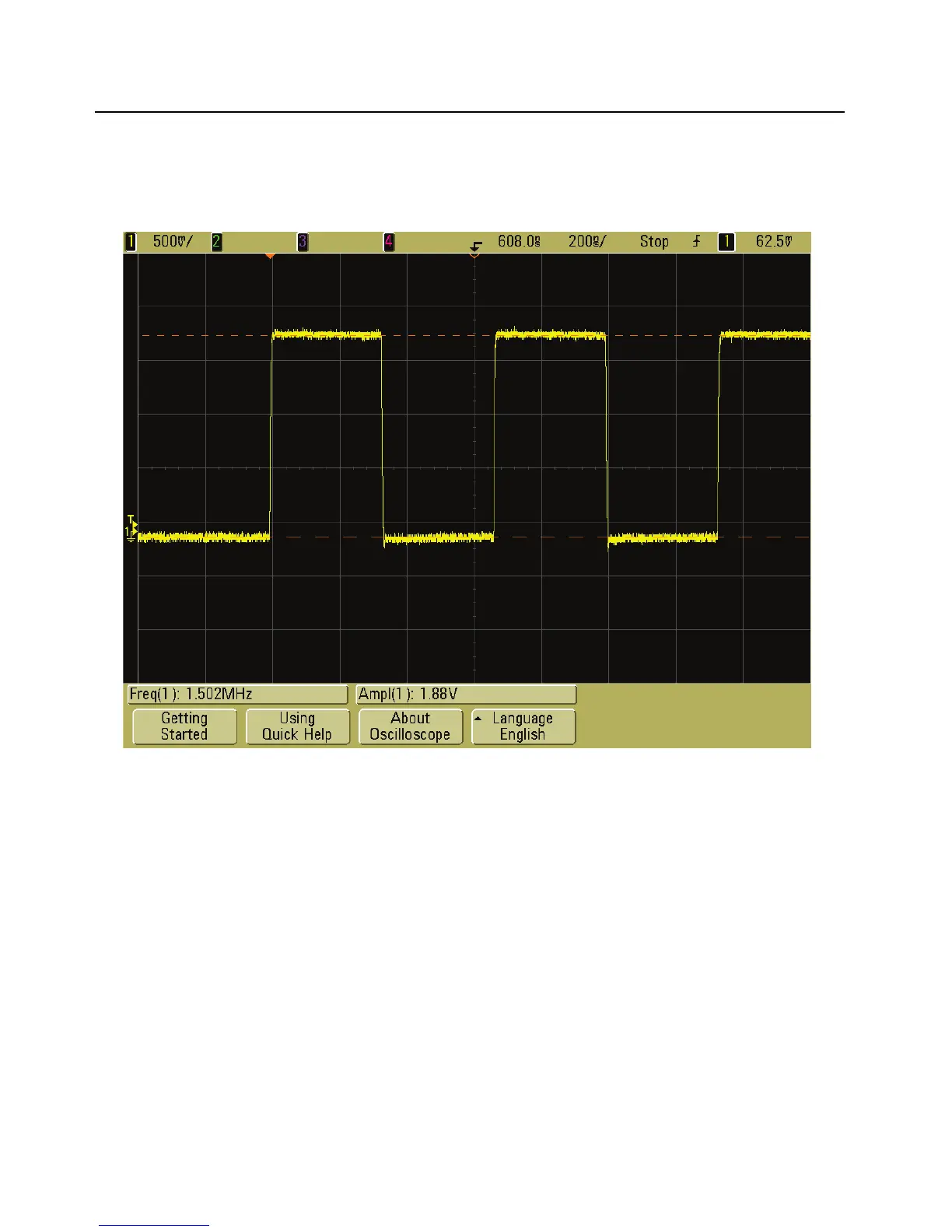Click the Stop run status indicator
This screenshot has width=952, height=1232.
654,242
